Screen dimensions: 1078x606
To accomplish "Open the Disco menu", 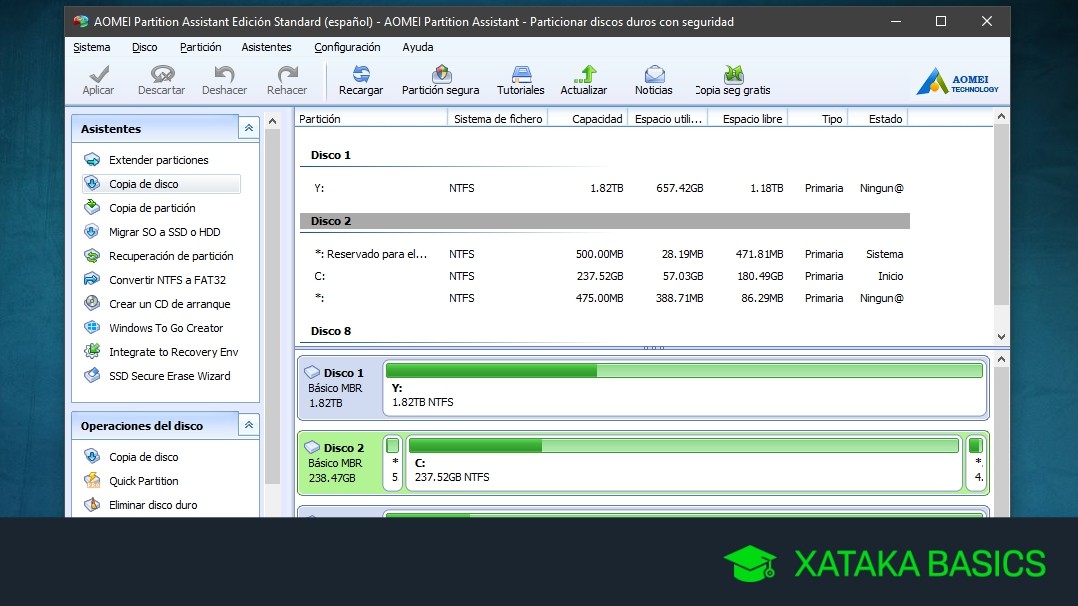I will 144,47.
